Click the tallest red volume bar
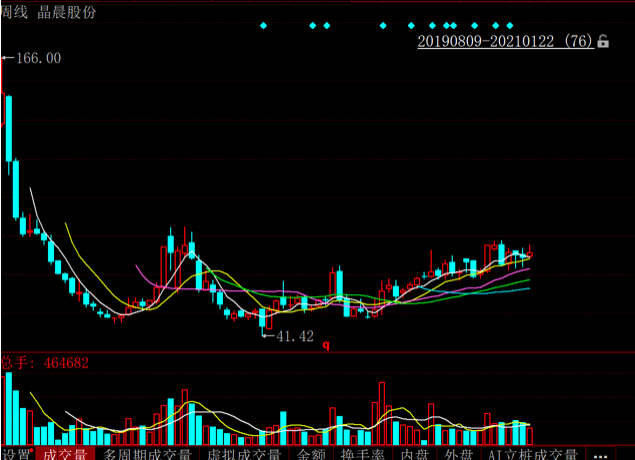The height and width of the screenshot is (460, 635). (x=381, y=413)
